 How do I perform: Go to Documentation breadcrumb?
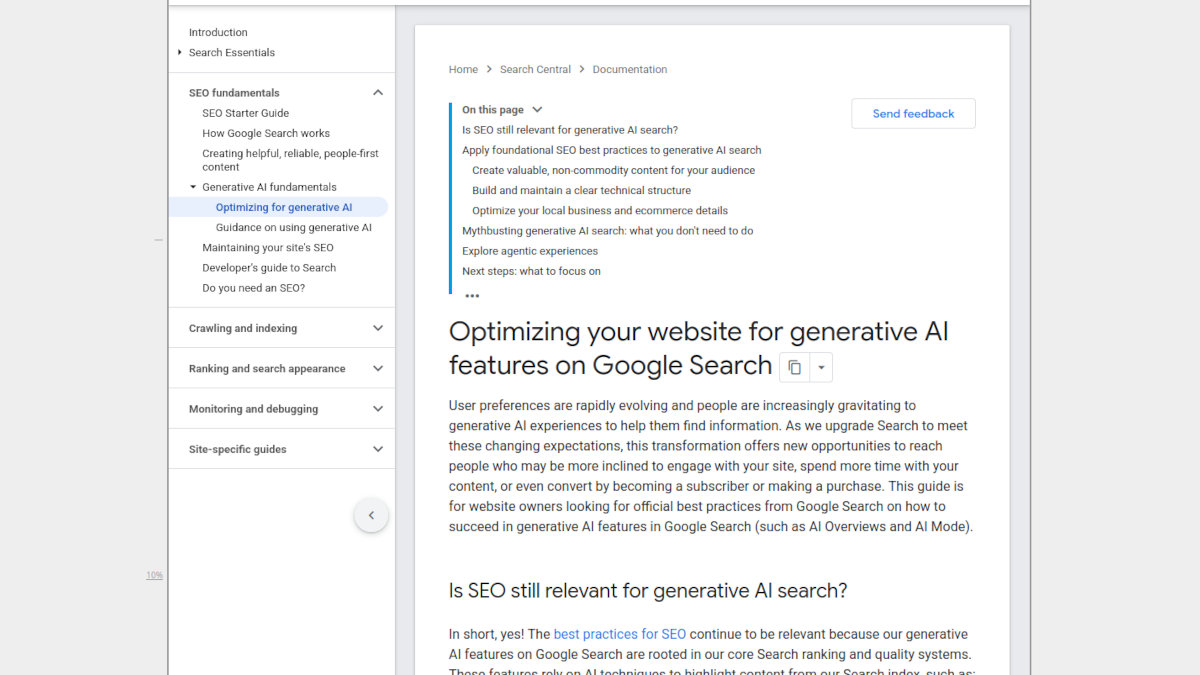point(630,69)
